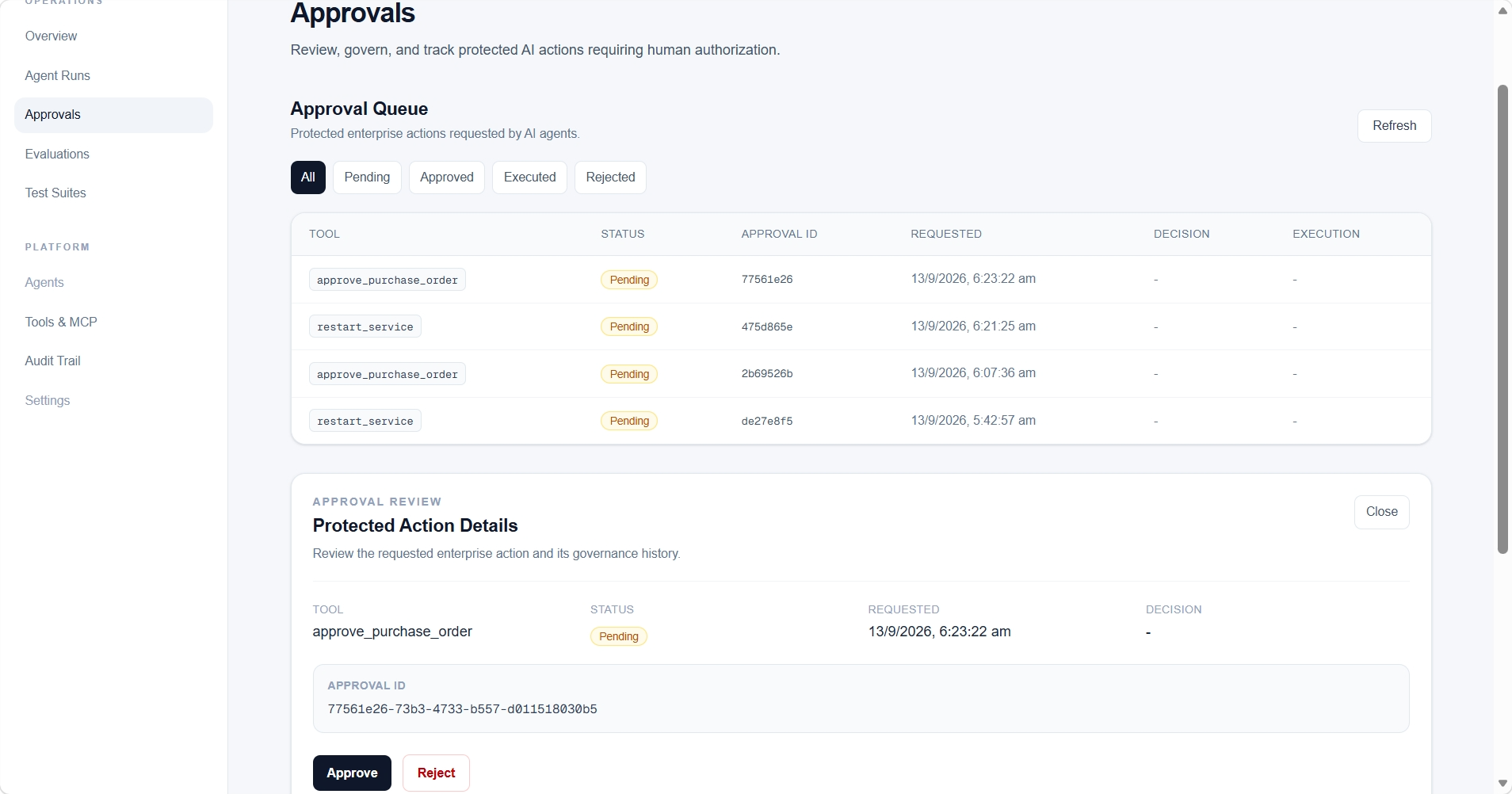The image size is (1512, 794).
Task: Close the Protected Action Details panel
Action: point(1381,512)
